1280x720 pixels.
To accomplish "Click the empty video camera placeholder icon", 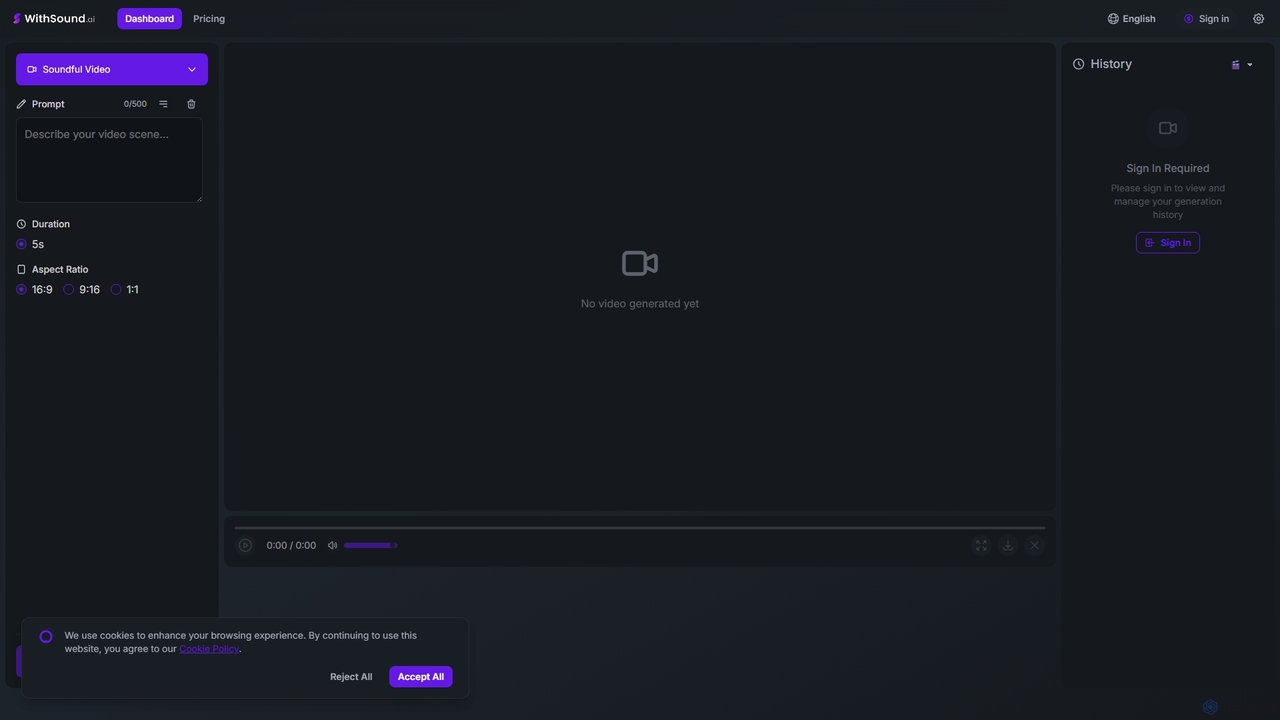I will [640, 263].
